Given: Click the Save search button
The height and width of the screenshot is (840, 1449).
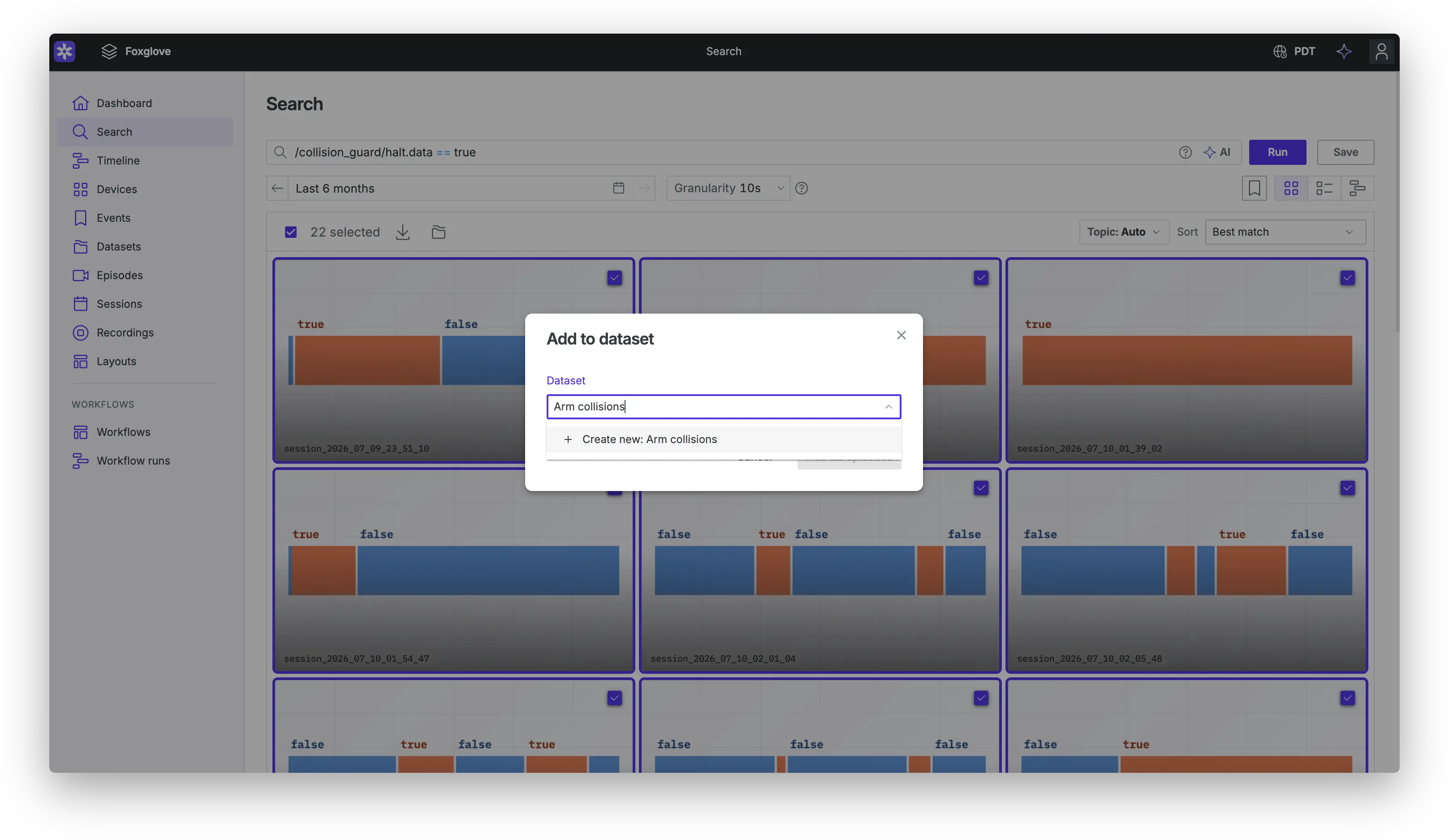Looking at the screenshot, I should (1345, 152).
